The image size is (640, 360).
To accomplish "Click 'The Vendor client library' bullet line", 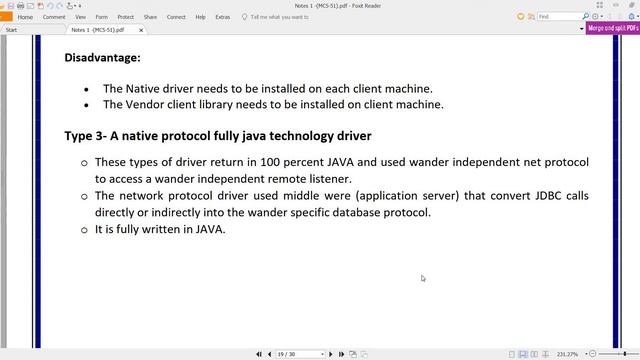I will coord(273,104).
